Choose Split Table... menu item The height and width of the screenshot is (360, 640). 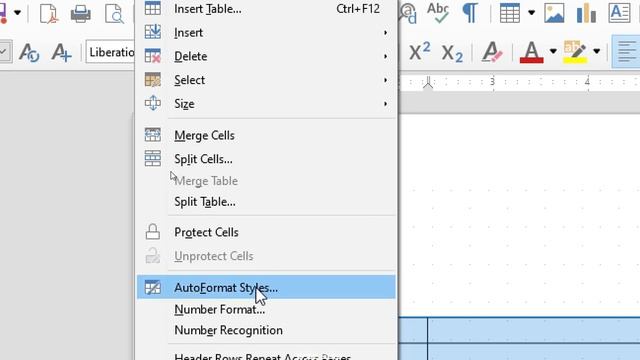(x=266, y=202)
